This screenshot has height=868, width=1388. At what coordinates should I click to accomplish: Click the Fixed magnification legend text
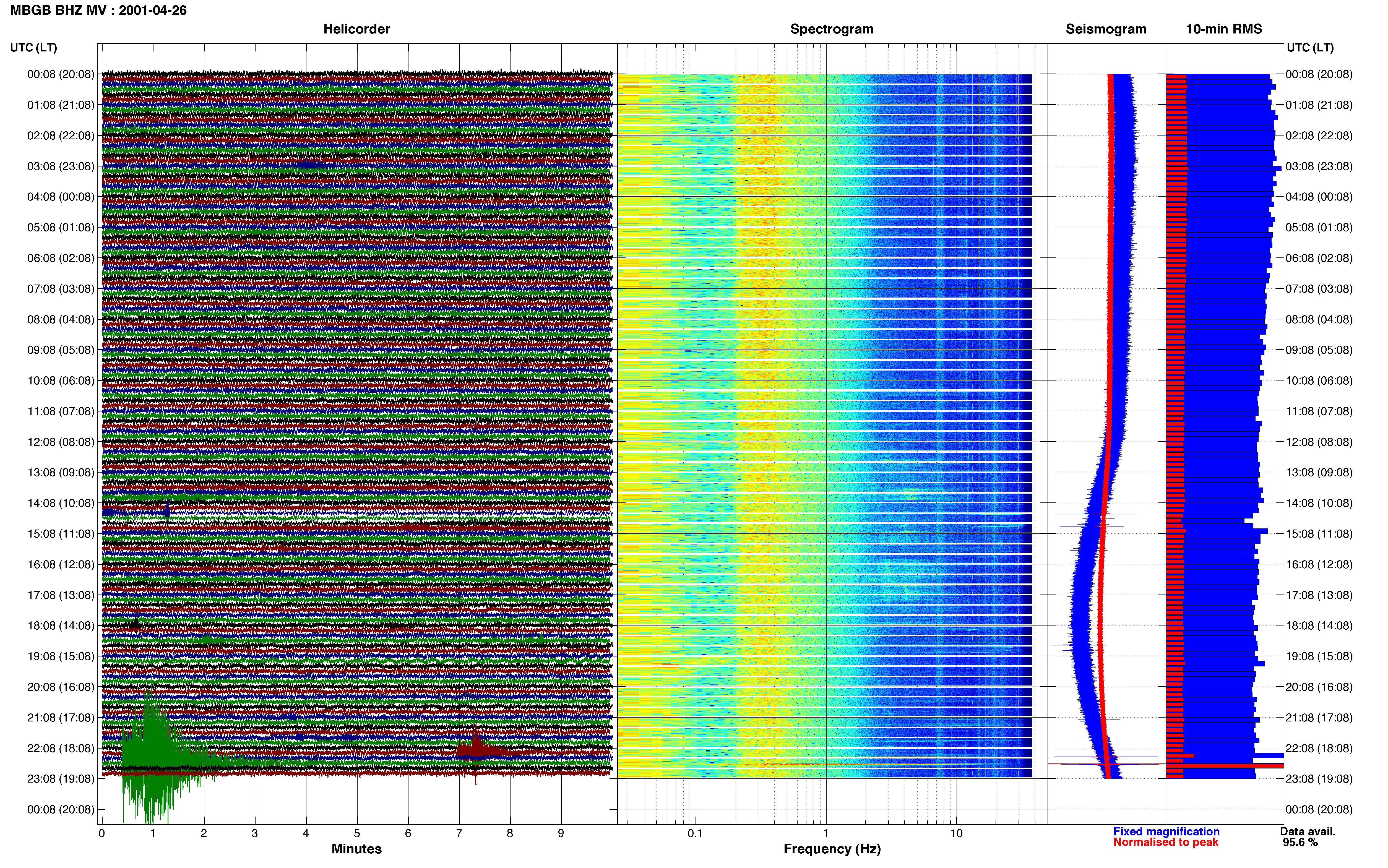(1166, 832)
